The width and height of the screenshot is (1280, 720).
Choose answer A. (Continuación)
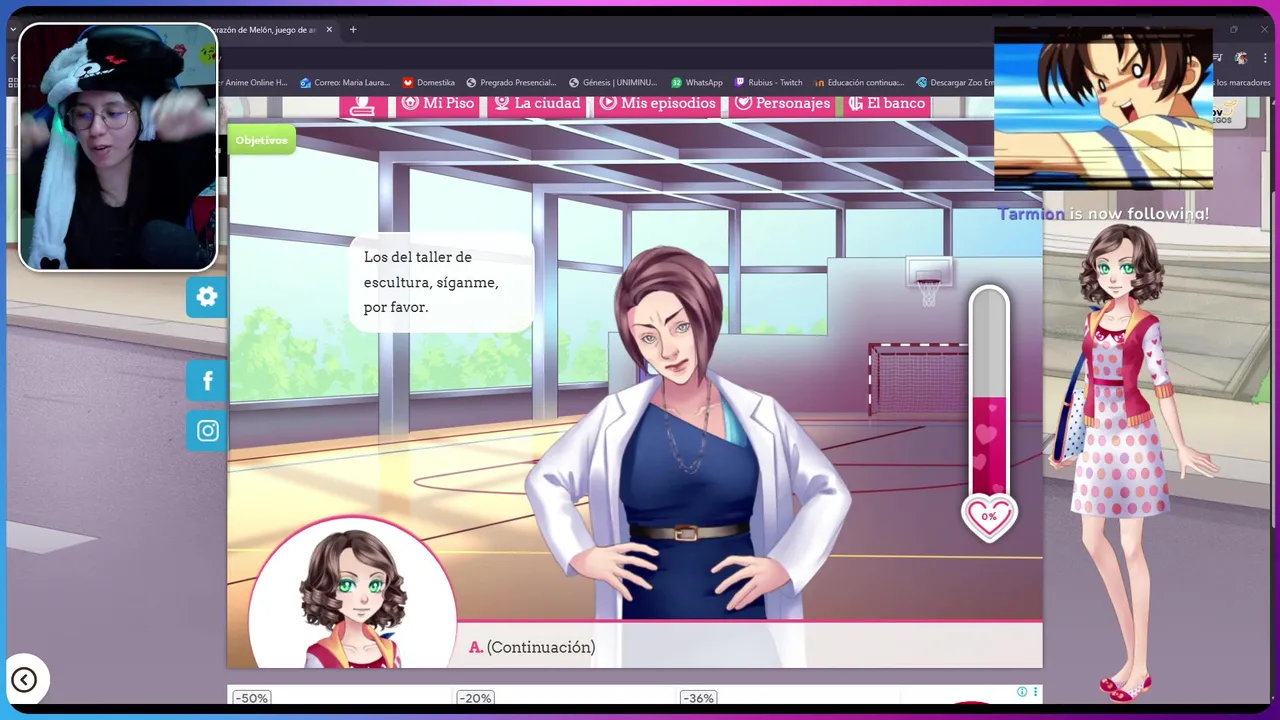(532, 647)
